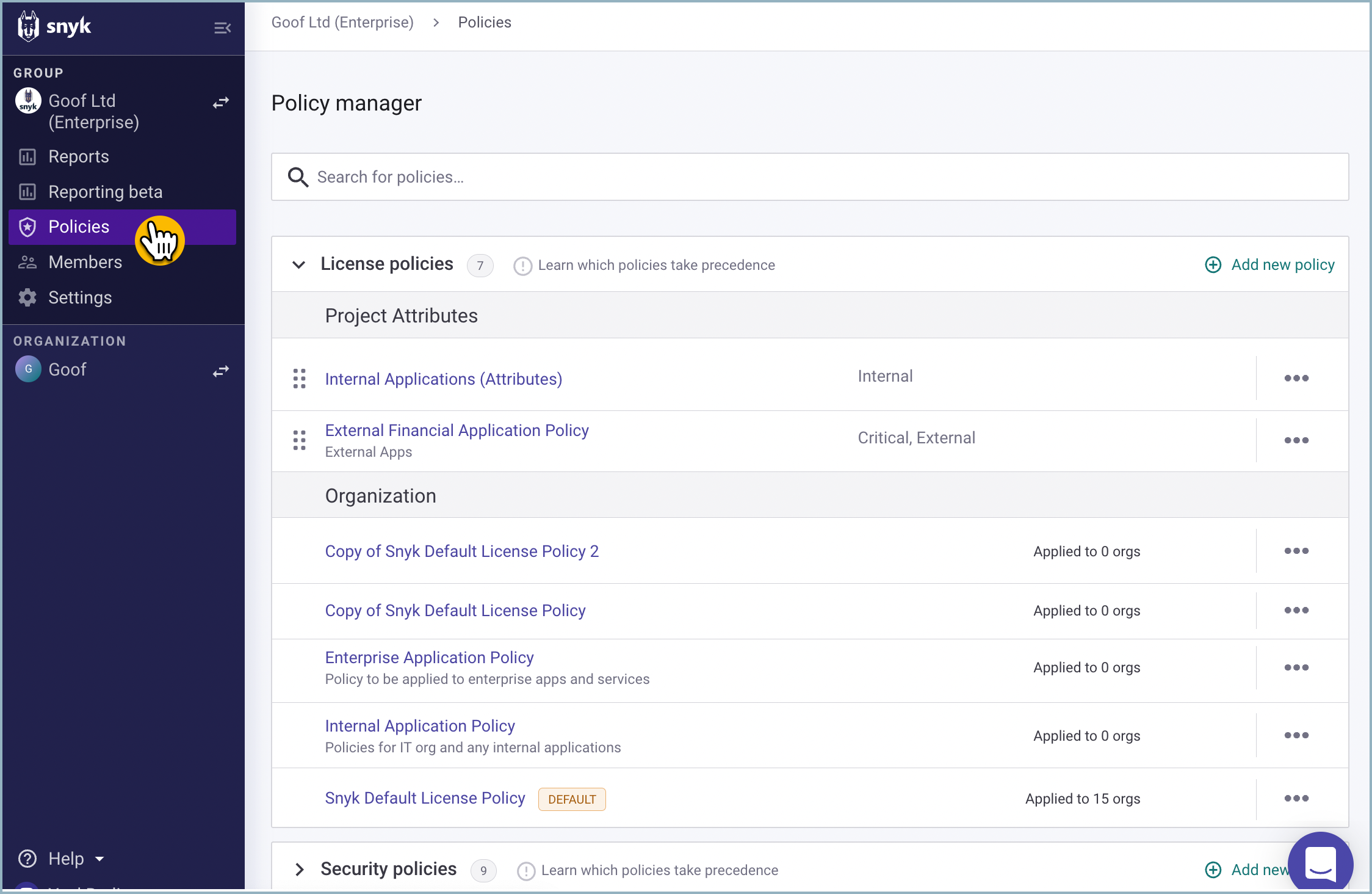Go to Goof Ltd (Enterprise) breadcrumb
1372x894 pixels.
point(342,23)
